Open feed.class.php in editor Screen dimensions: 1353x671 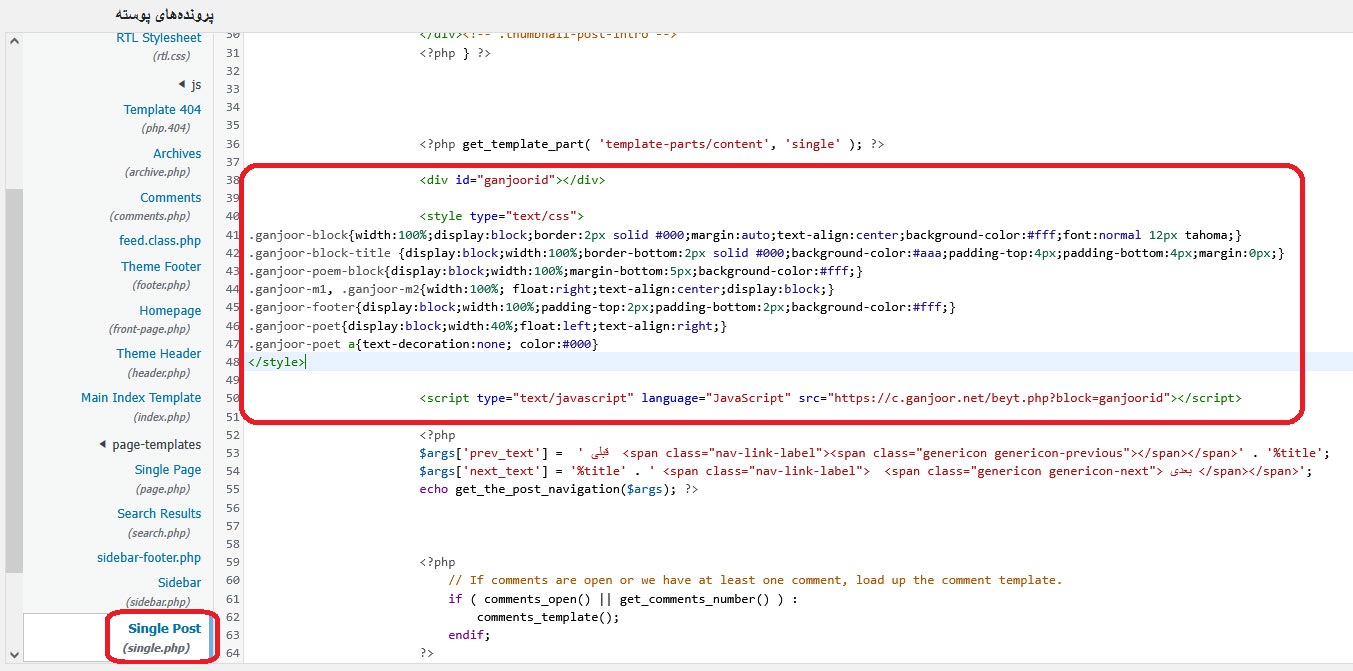[x=160, y=241]
